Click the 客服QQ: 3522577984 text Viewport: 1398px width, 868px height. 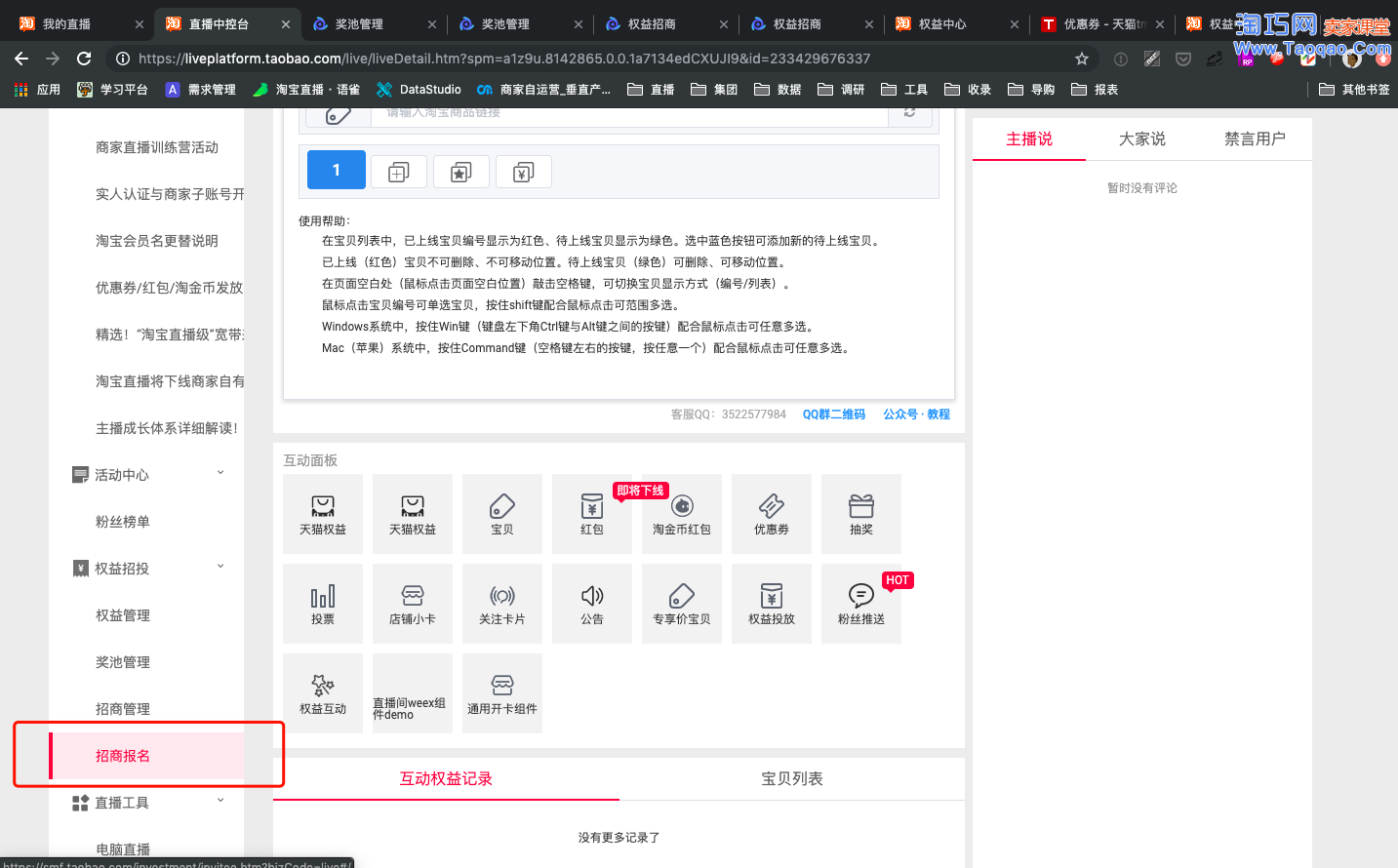[729, 414]
